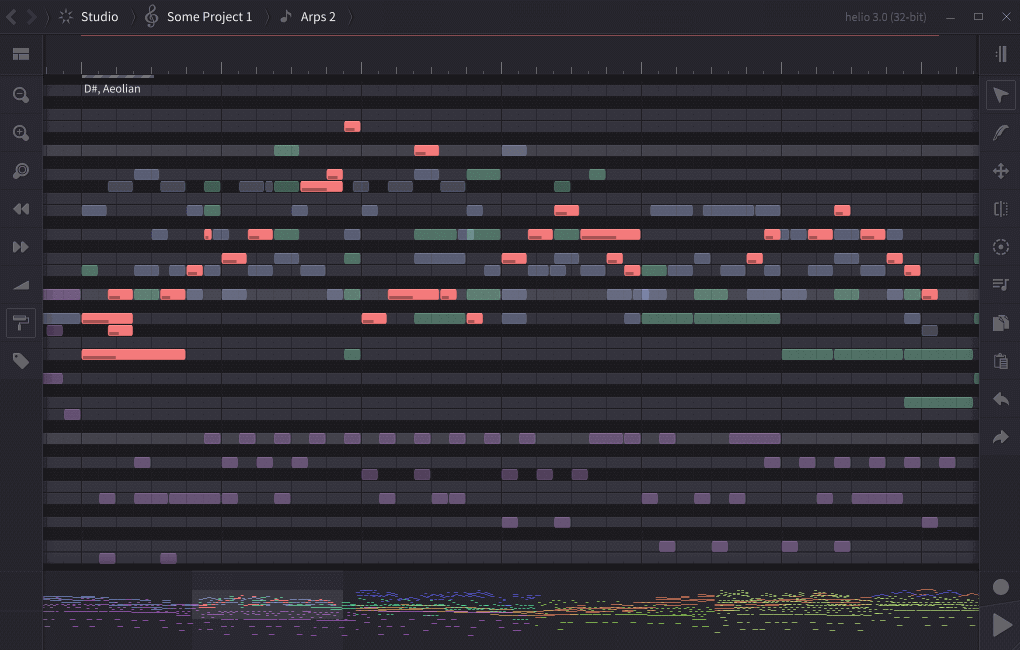Select the feather pen draw tool
Screen dimensions: 1020x650
coord(999,133)
